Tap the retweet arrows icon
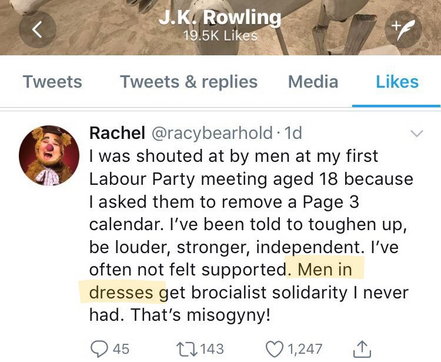 click(187, 349)
